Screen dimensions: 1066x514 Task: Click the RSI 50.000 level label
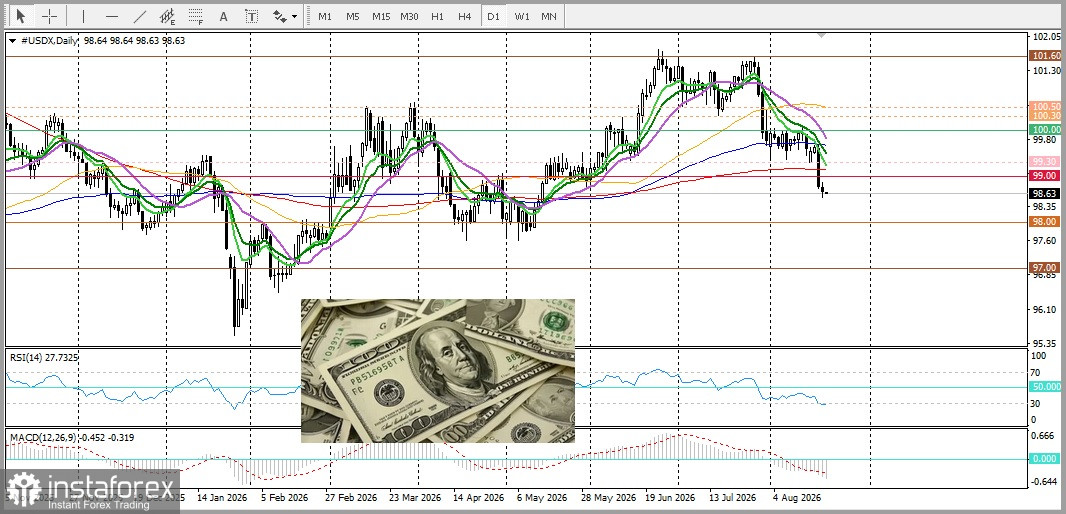pos(1046,386)
